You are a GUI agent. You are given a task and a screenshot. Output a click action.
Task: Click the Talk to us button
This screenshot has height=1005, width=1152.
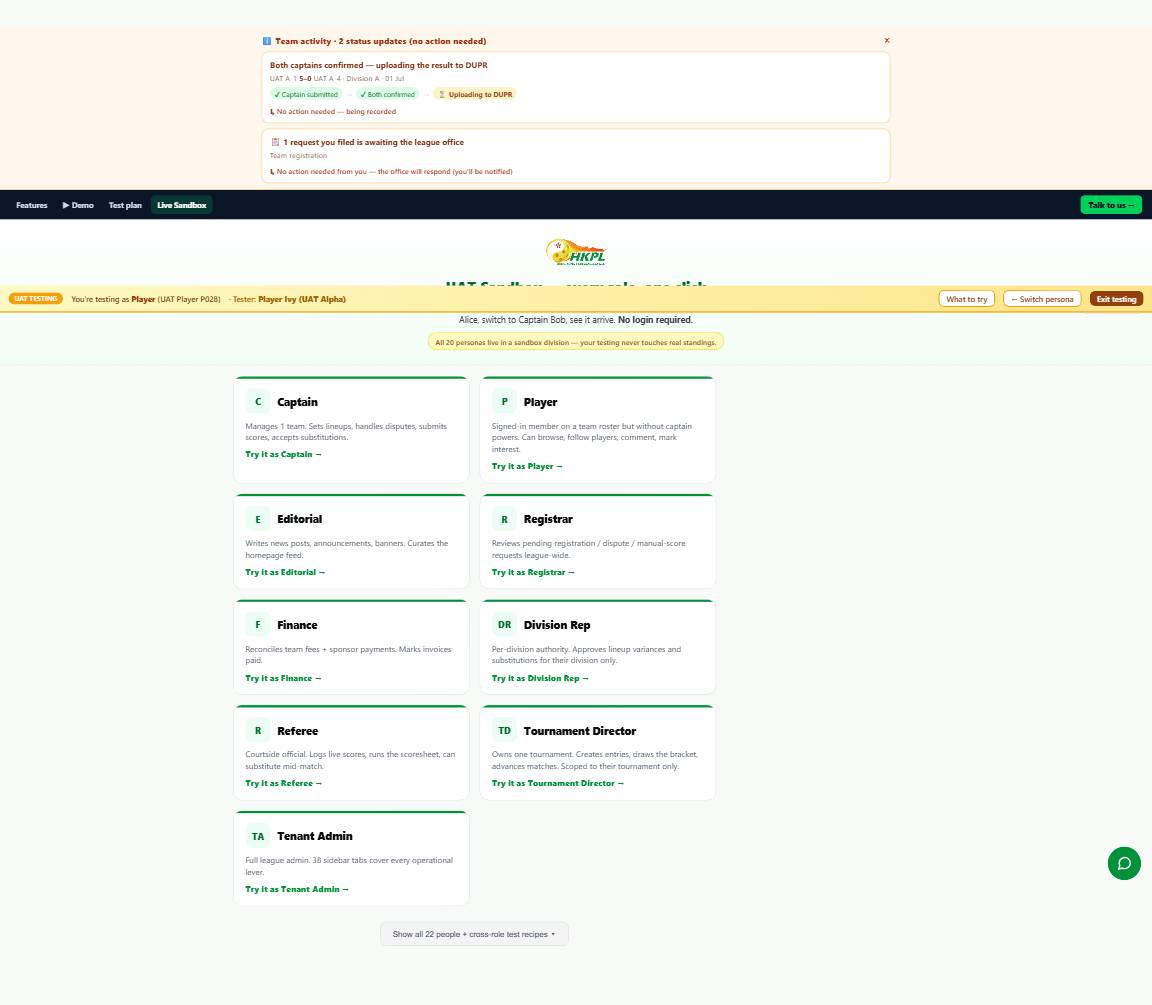1111,205
